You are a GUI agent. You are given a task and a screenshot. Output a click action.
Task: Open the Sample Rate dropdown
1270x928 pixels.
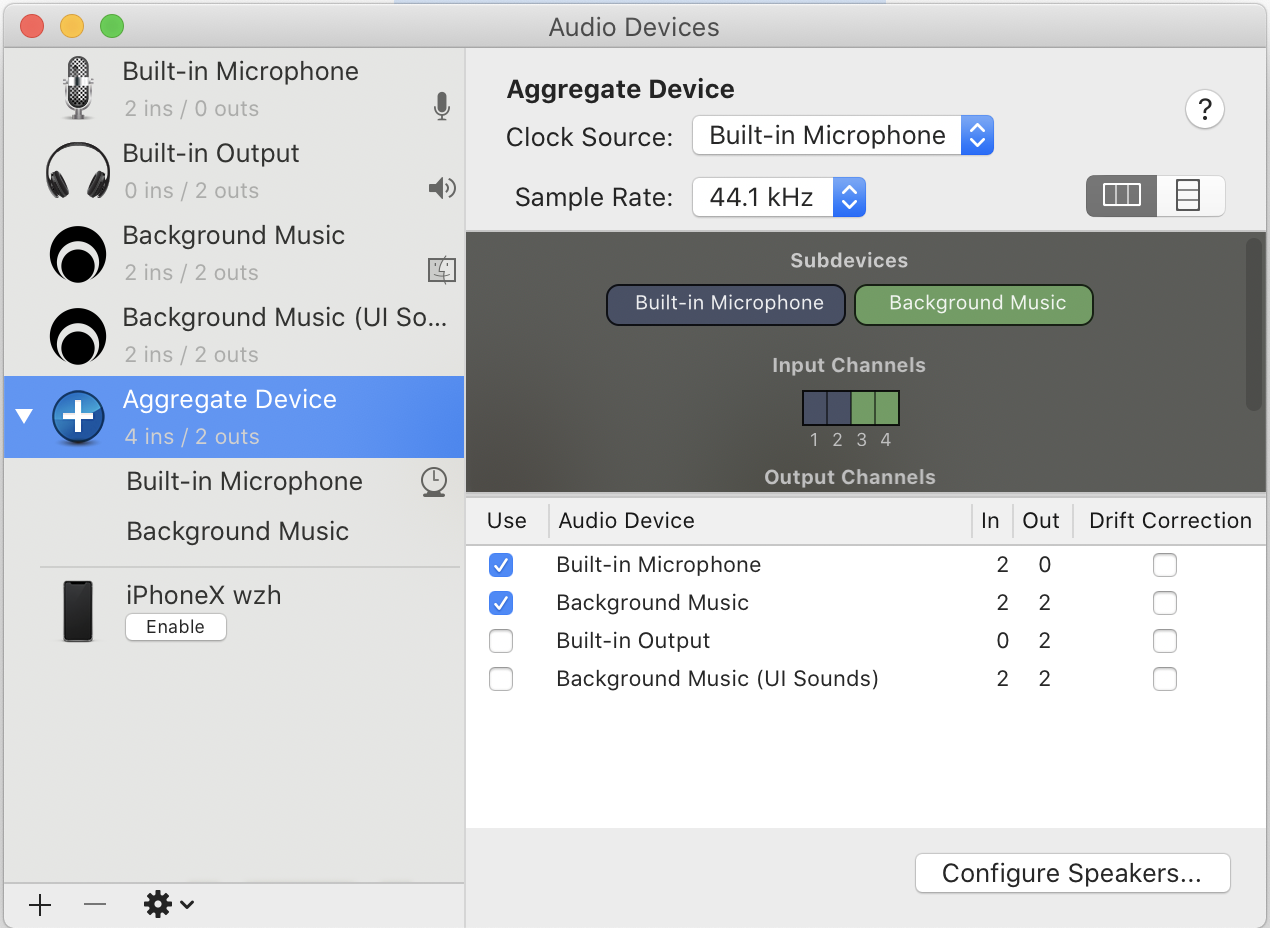pyautogui.click(x=778, y=198)
